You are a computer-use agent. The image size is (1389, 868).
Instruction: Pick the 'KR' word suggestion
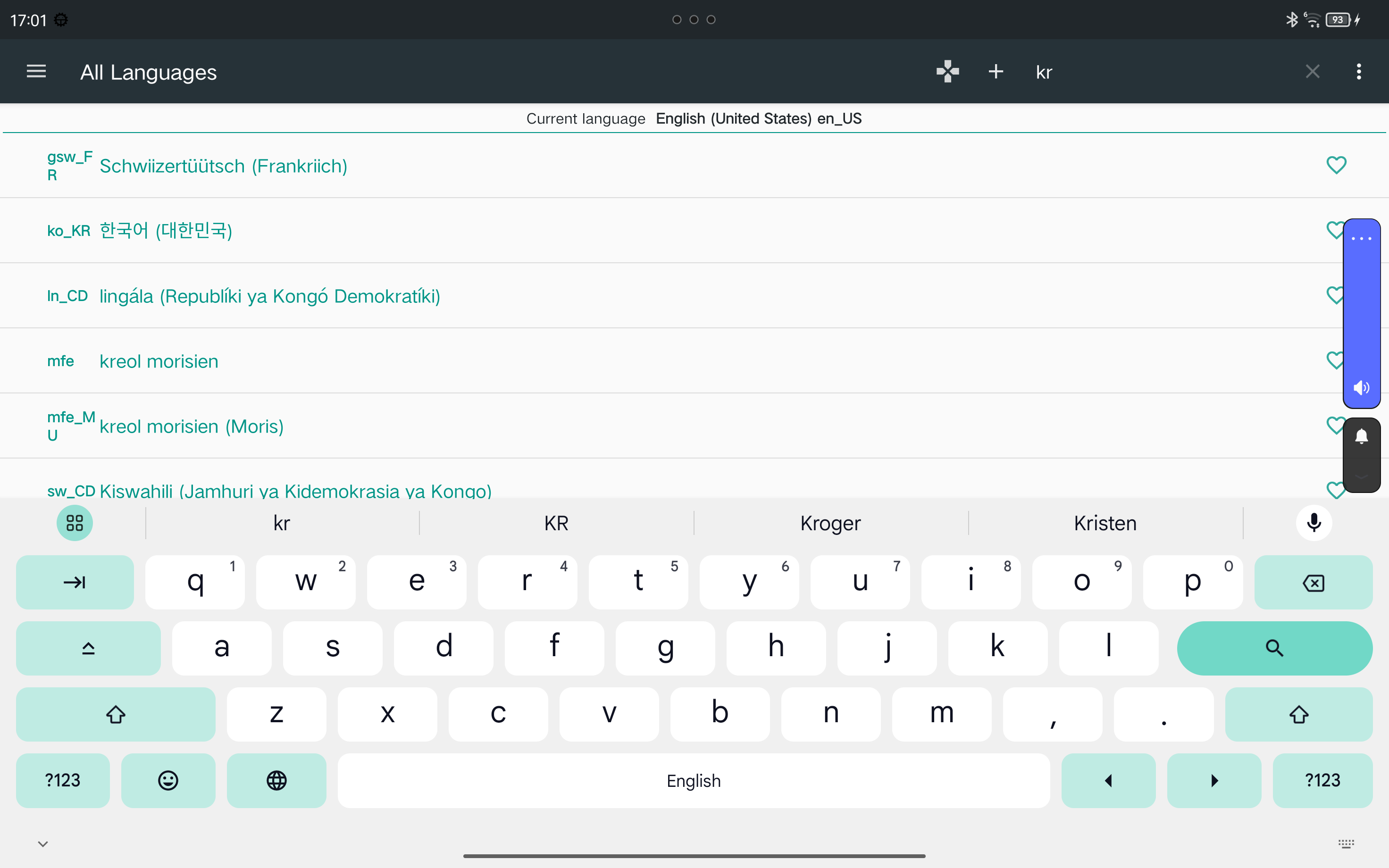click(556, 523)
